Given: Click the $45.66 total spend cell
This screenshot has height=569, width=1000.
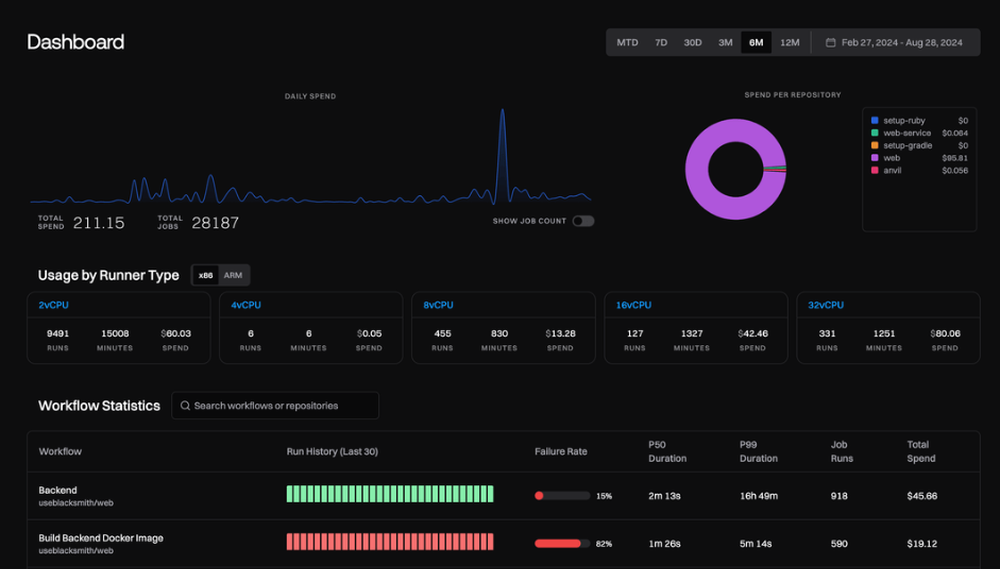Looking at the screenshot, I should pyautogui.click(x=922, y=496).
